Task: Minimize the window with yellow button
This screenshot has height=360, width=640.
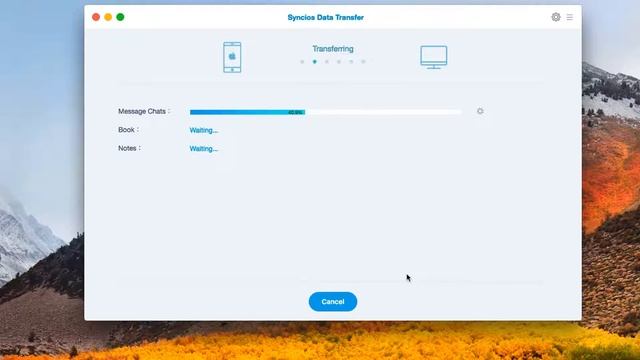Action: click(108, 17)
